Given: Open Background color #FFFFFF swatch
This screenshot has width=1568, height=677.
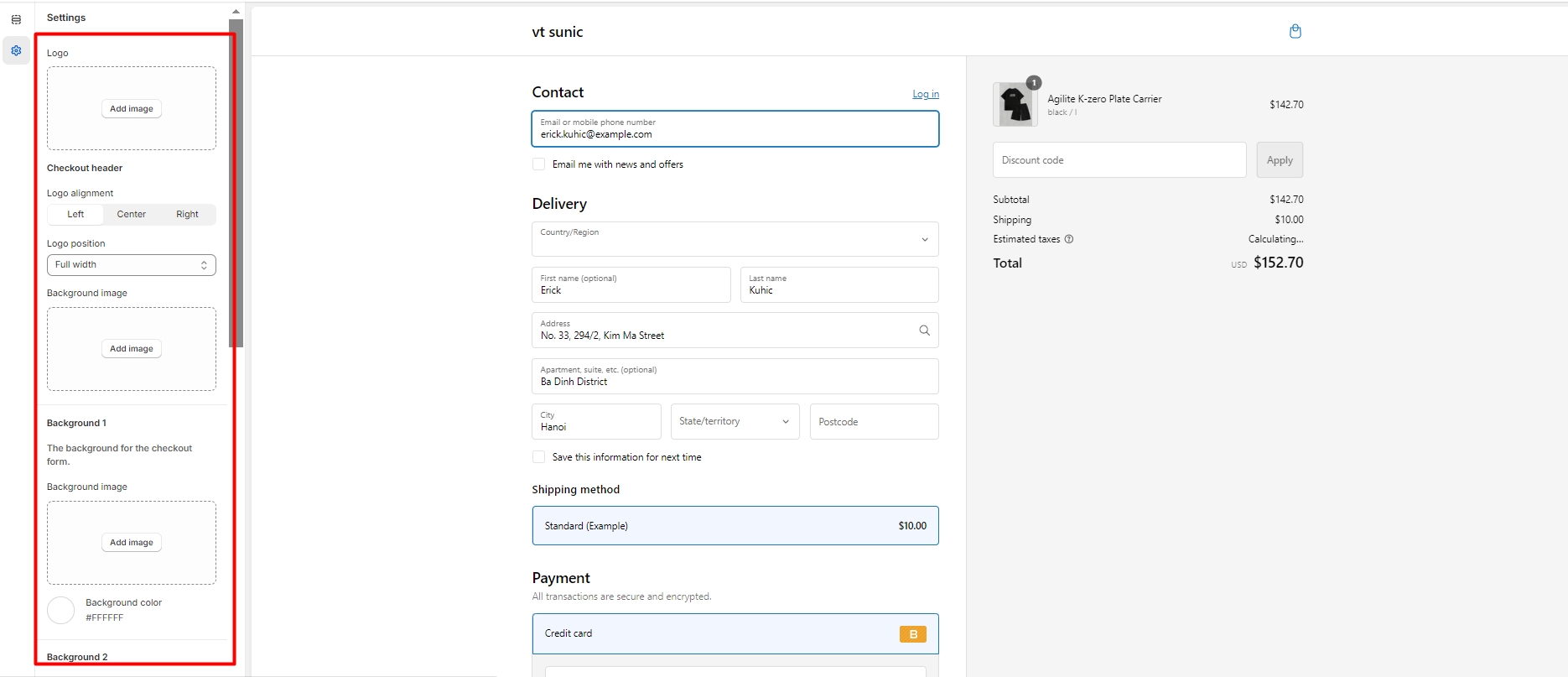Looking at the screenshot, I should coord(61,611).
